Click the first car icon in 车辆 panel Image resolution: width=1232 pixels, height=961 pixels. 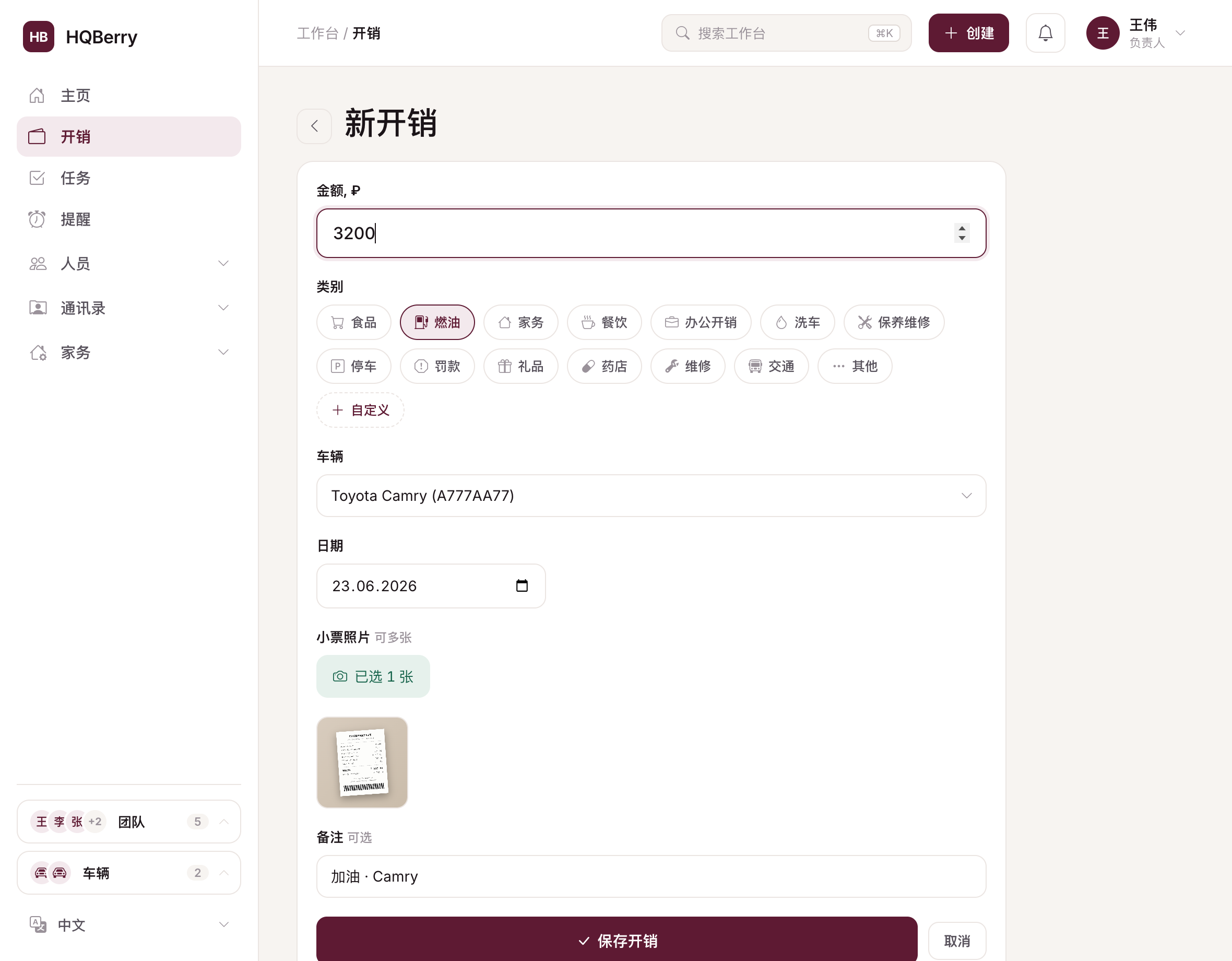(41, 873)
